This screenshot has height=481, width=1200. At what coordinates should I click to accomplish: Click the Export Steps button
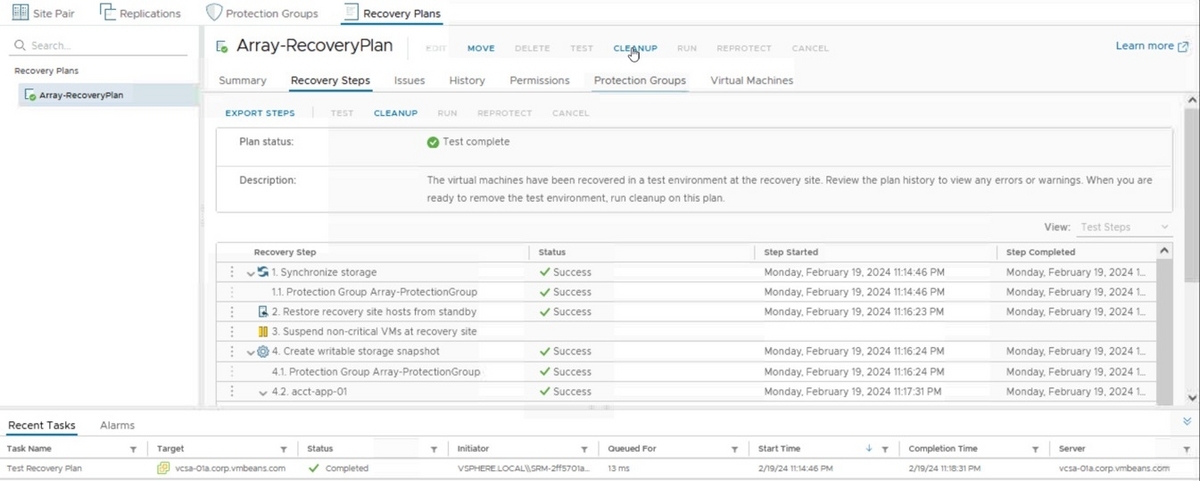coord(260,113)
